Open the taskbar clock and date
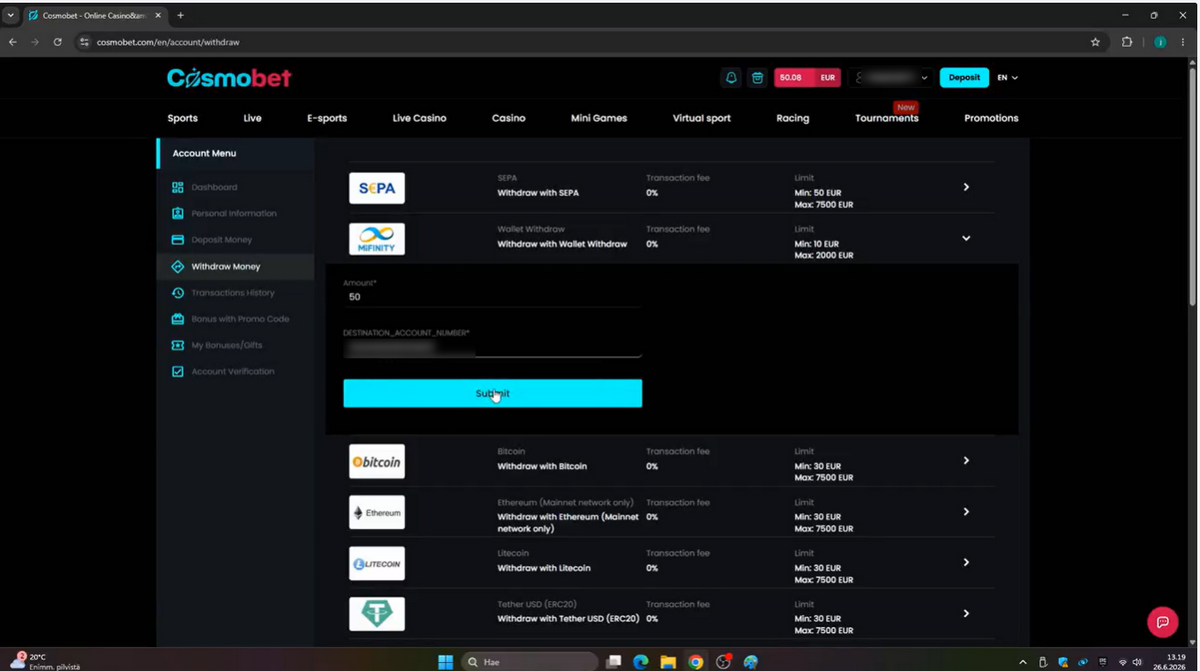This screenshot has width=1200, height=671. (1176, 661)
